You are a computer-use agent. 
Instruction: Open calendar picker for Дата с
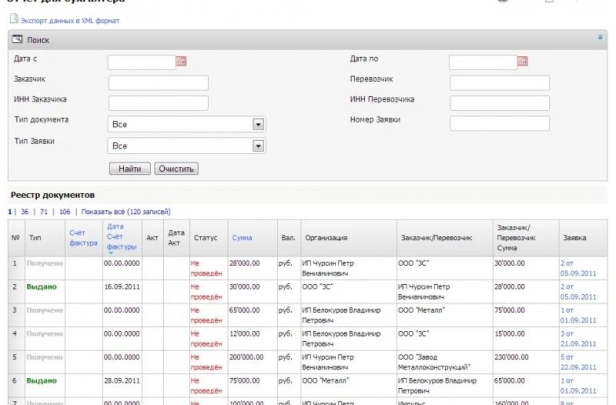[x=182, y=62]
